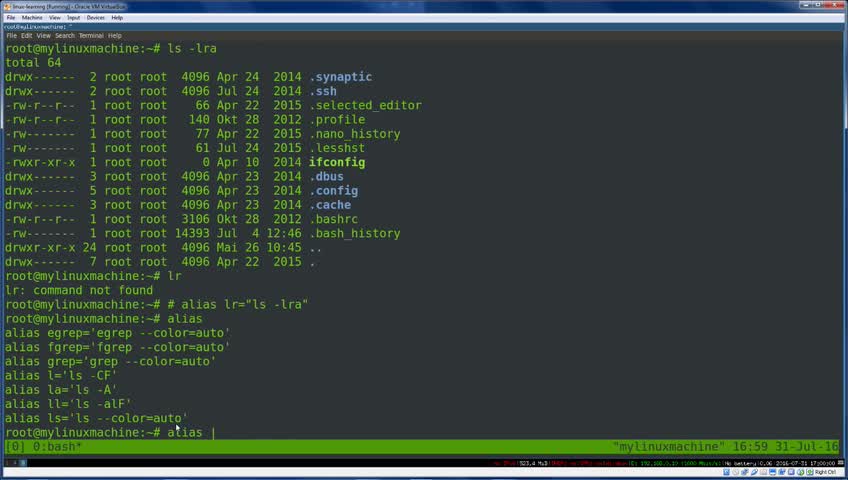Click the USB devices status icon
The height and width of the screenshot is (480, 848).
point(754,472)
